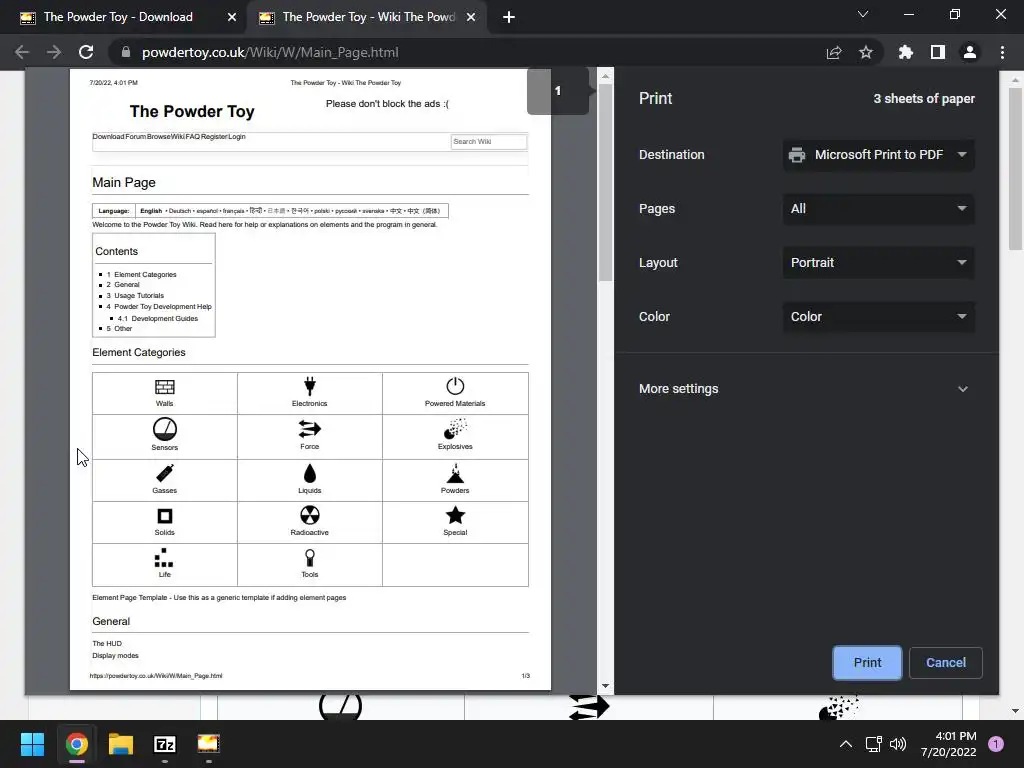
Task: Switch to The Powder Toy - Download tab
Action: point(118,17)
